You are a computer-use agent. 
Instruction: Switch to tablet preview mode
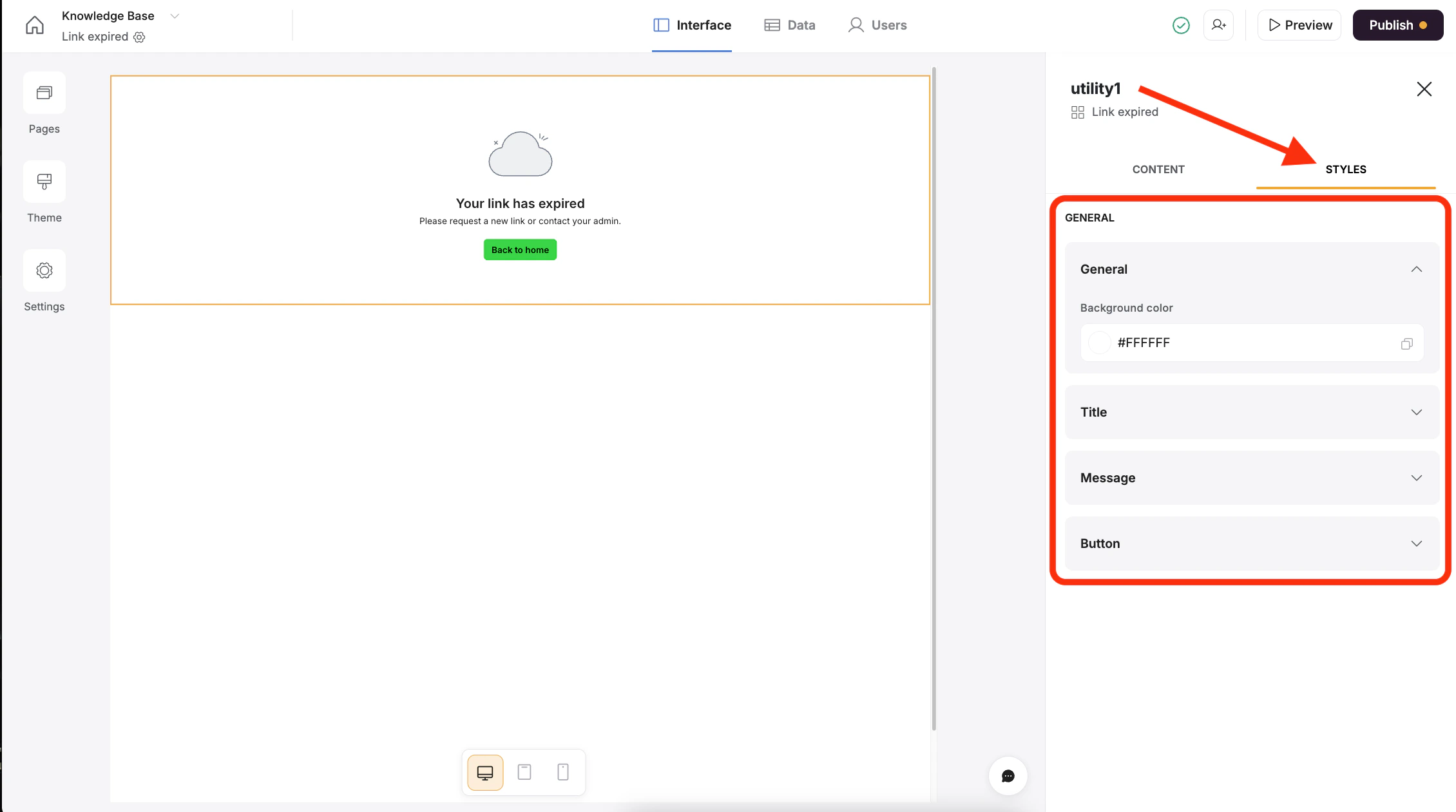(524, 772)
